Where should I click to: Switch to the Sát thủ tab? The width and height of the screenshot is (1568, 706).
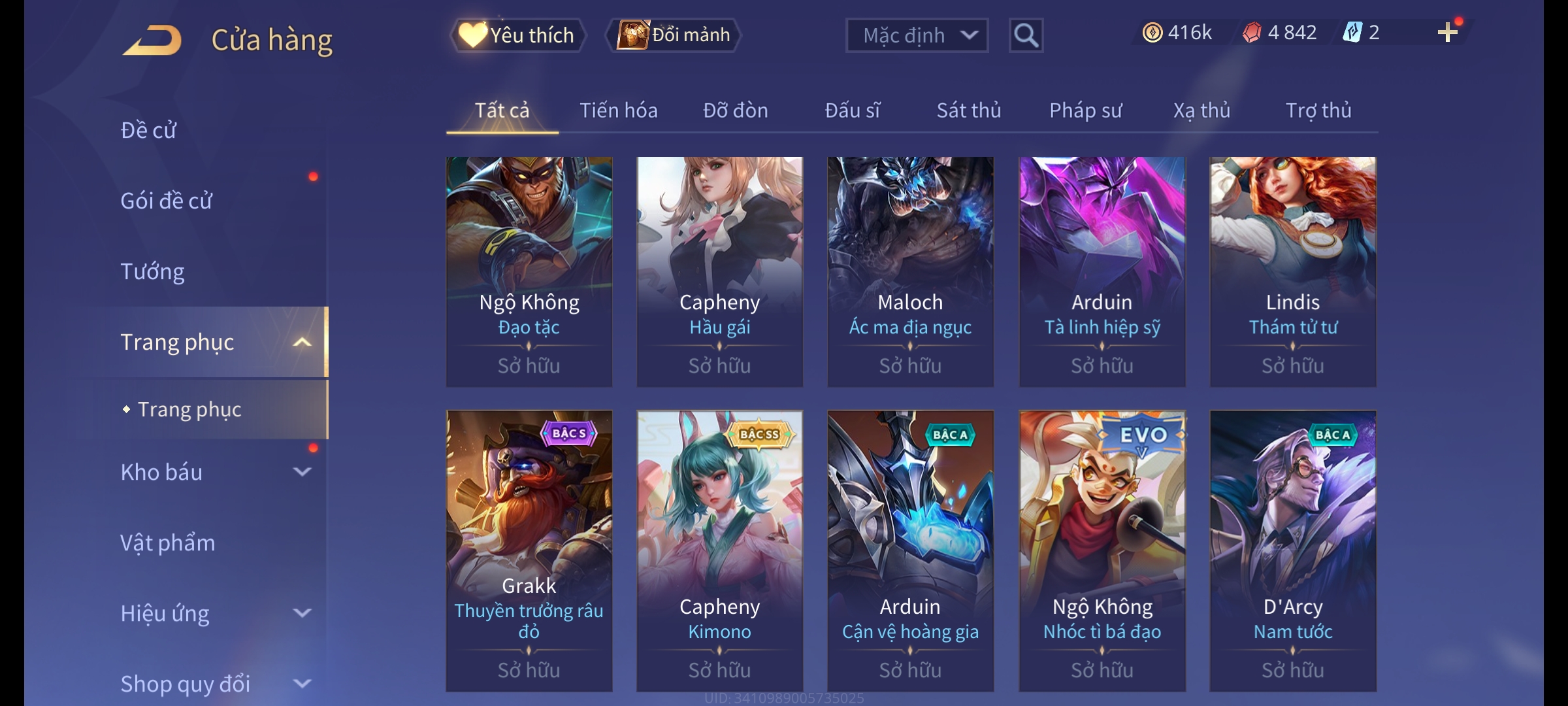[x=969, y=110]
